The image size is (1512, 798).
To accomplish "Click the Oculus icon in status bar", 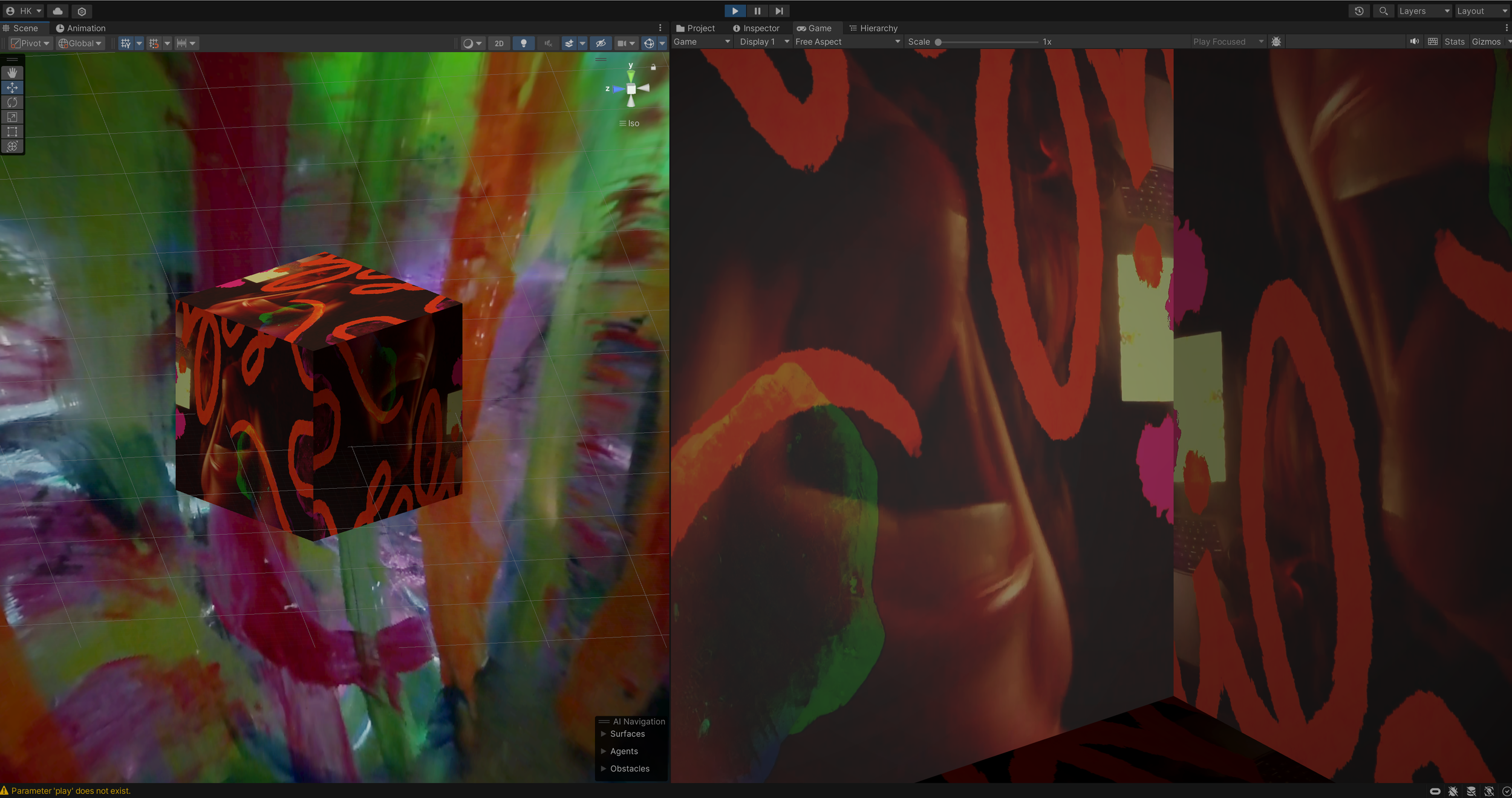I will pyautogui.click(x=1435, y=791).
